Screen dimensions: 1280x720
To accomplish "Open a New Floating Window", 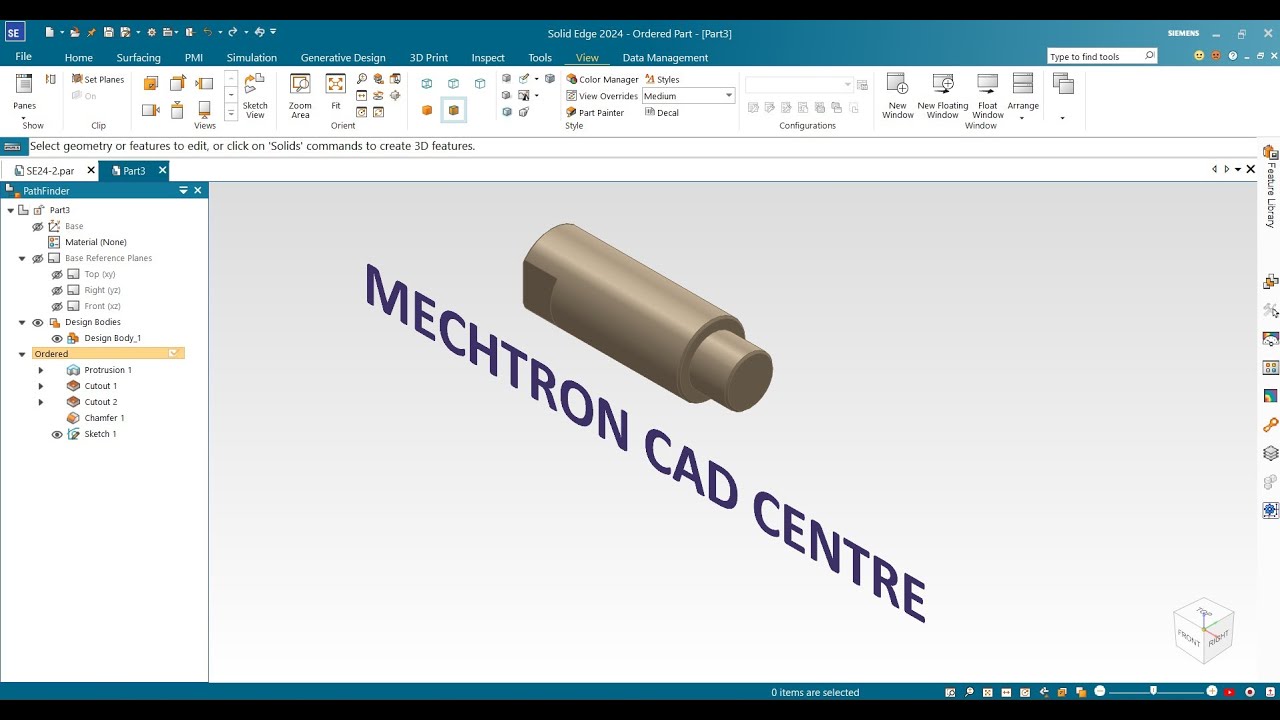I will coord(943,96).
